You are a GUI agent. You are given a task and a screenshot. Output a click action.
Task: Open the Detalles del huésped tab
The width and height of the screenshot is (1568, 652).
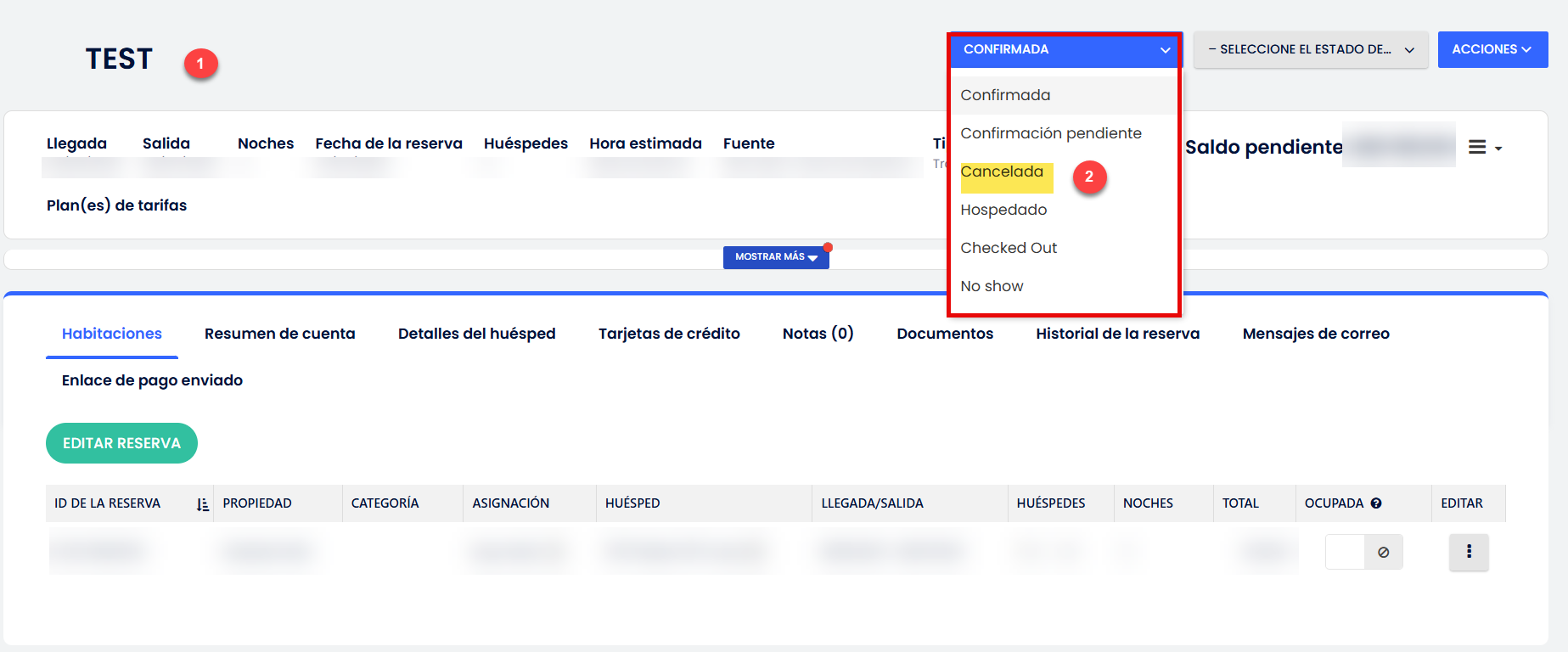pos(476,334)
